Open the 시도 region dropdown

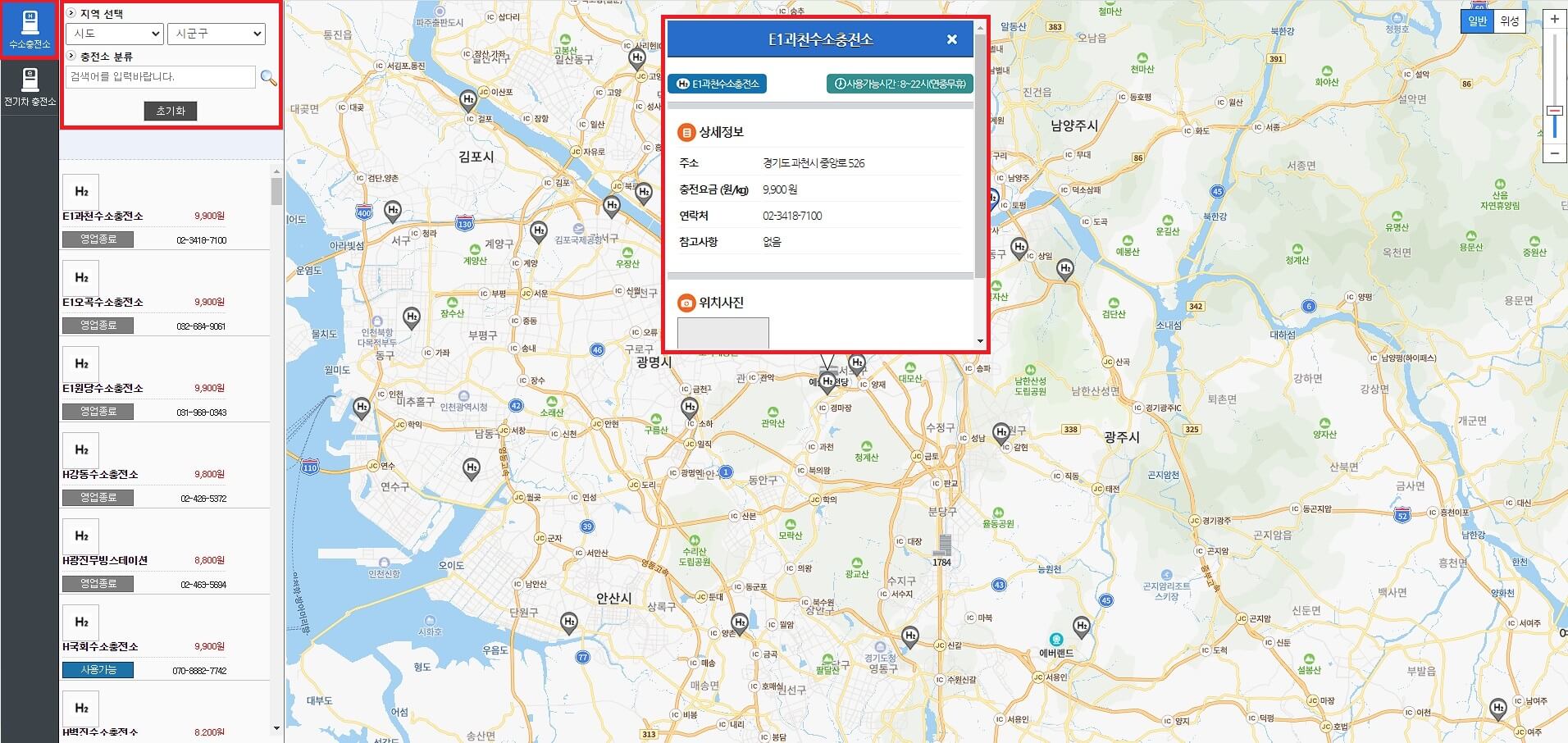coord(114,34)
